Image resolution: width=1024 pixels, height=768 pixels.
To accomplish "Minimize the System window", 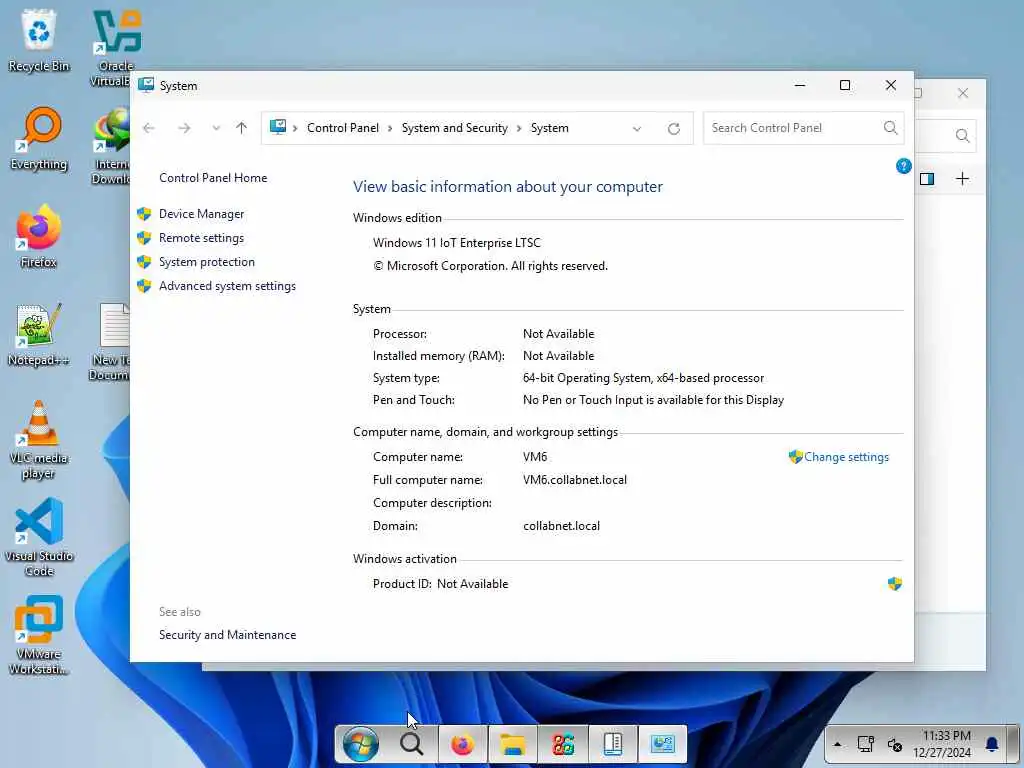I will [x=799, y=86].
